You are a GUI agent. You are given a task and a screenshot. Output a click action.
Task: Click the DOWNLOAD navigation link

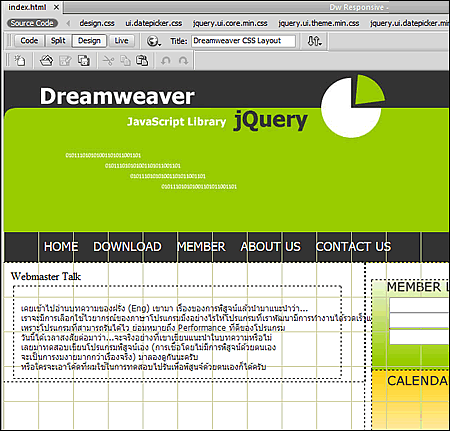[x=127, y=247]
